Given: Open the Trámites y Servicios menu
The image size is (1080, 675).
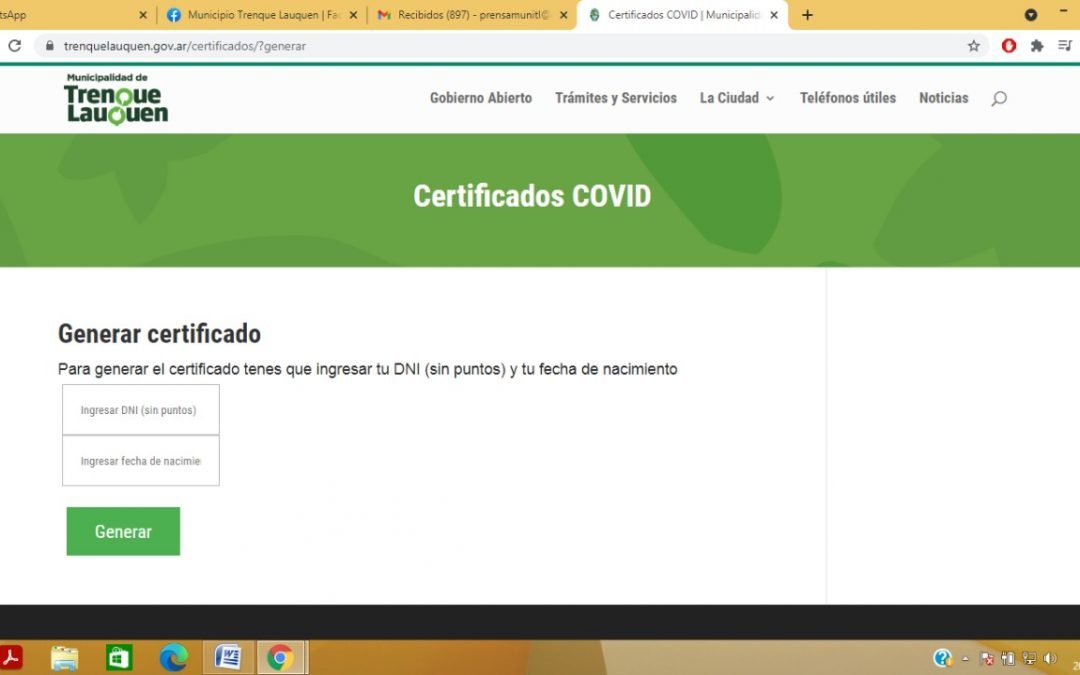Looking at the screenshot, I should [616, 98].
